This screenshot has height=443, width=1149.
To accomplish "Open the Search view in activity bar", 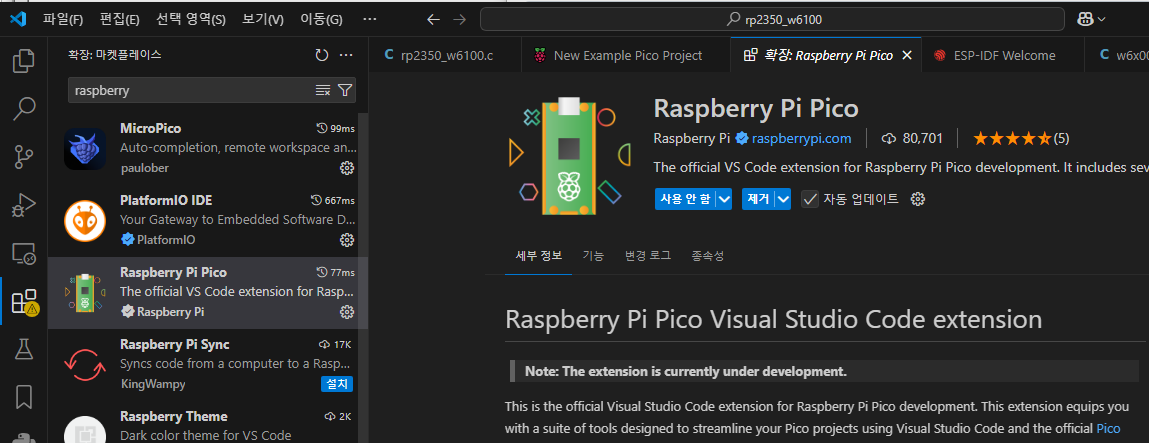I will point(23,108).
